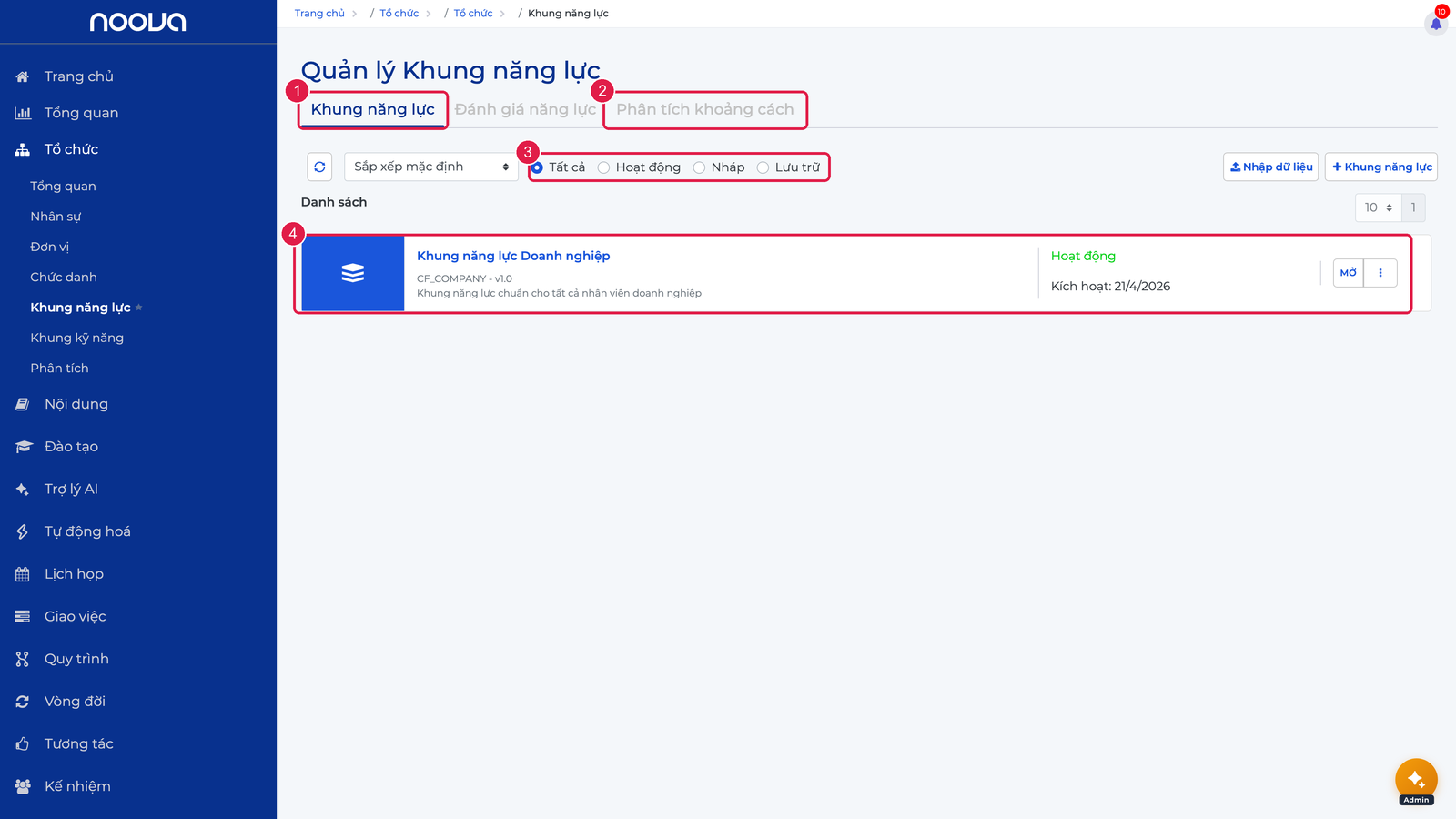
Task: Open the orange AI assistant floating button
Action: (1416, 779)
